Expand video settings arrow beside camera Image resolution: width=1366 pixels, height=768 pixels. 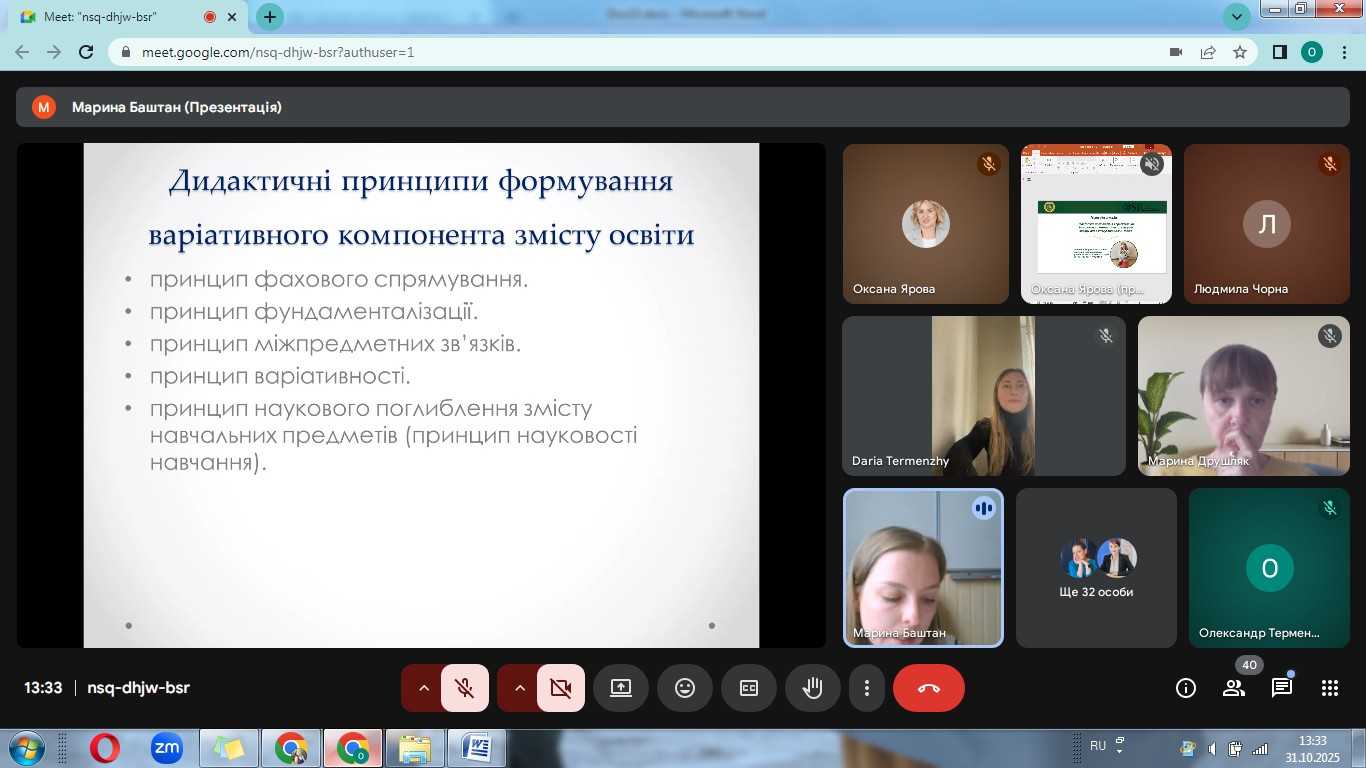(x=519, y=688)
